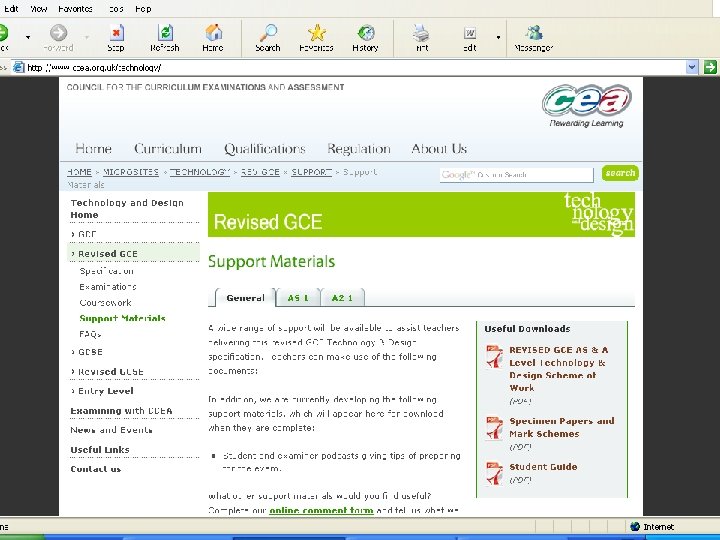Open Technology and Design Home link
720x540 pixels.
[x=127, y=208]
